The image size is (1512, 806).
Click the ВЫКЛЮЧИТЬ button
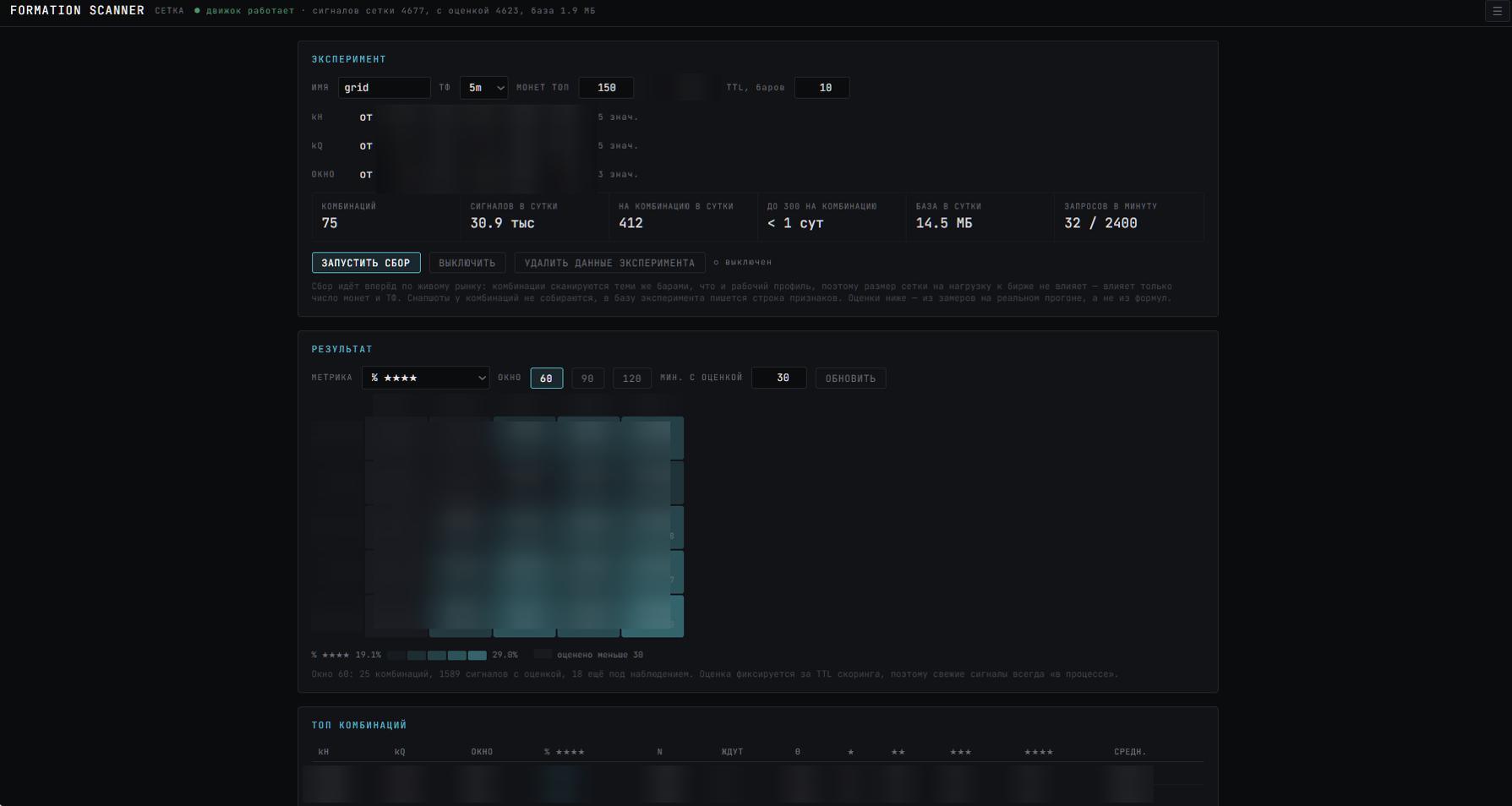coord(467,263)
